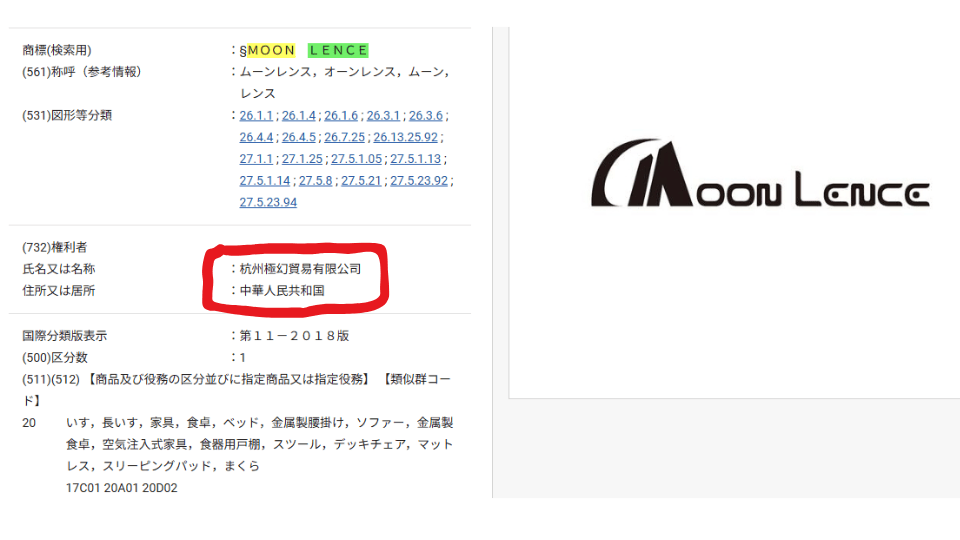The height and width of the screenshot is (540, 960).
Task: Open figure classification link 27.1.1
Action: [x=256, y=159]
